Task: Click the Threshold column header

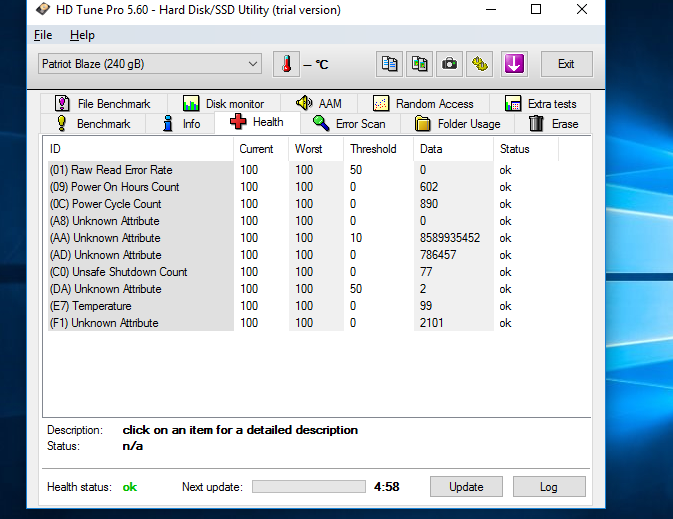Action: [379, 149]
